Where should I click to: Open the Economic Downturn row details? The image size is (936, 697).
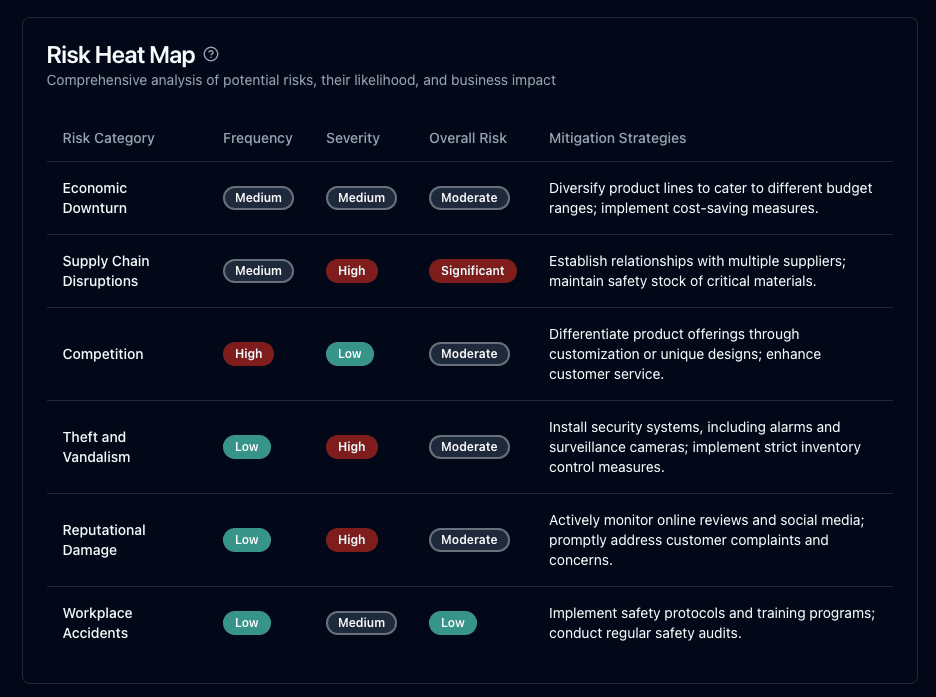coord(94,198)
